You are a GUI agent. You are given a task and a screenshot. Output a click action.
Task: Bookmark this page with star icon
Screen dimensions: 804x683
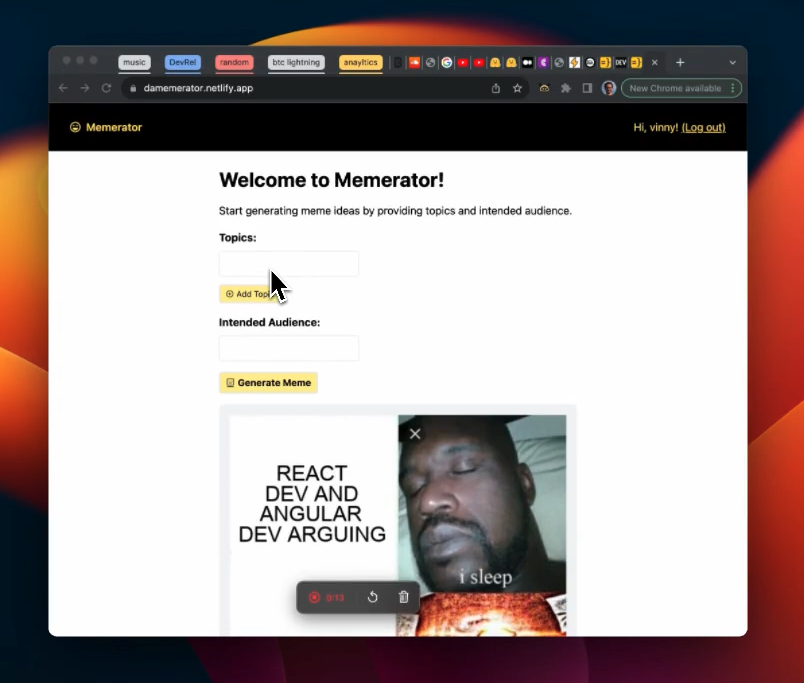517,88
